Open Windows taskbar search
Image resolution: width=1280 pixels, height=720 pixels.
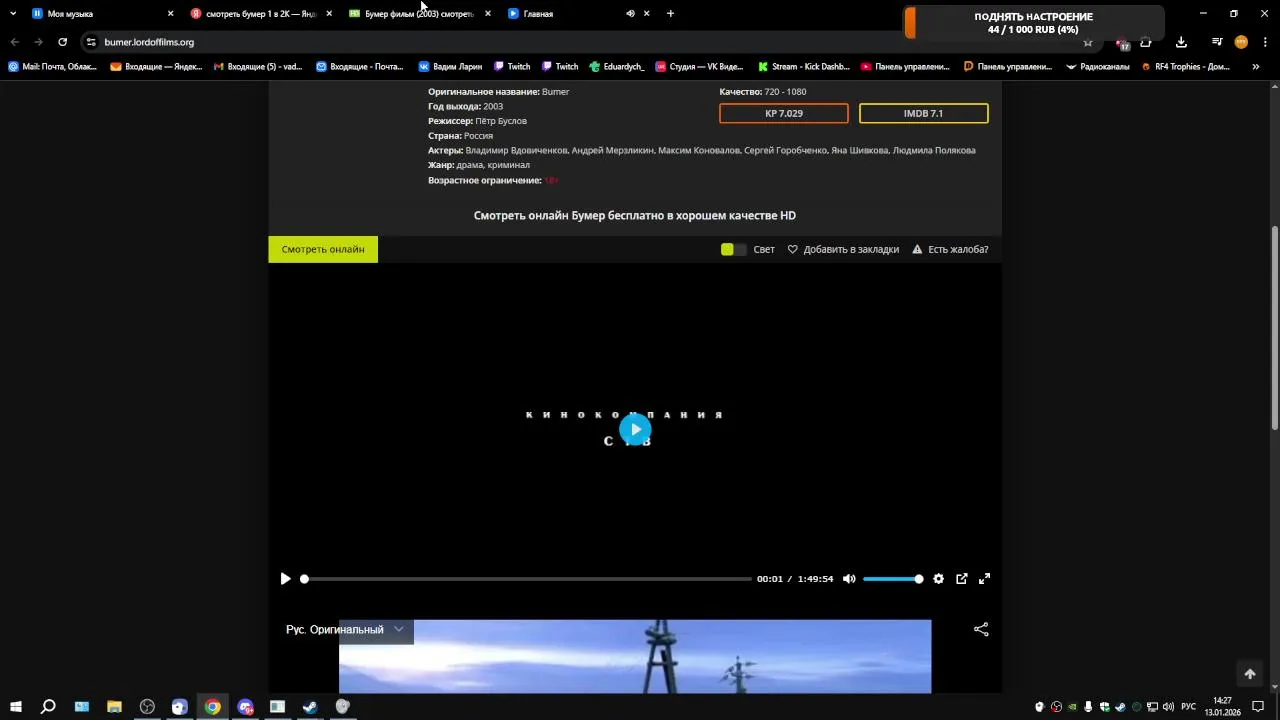48,707
